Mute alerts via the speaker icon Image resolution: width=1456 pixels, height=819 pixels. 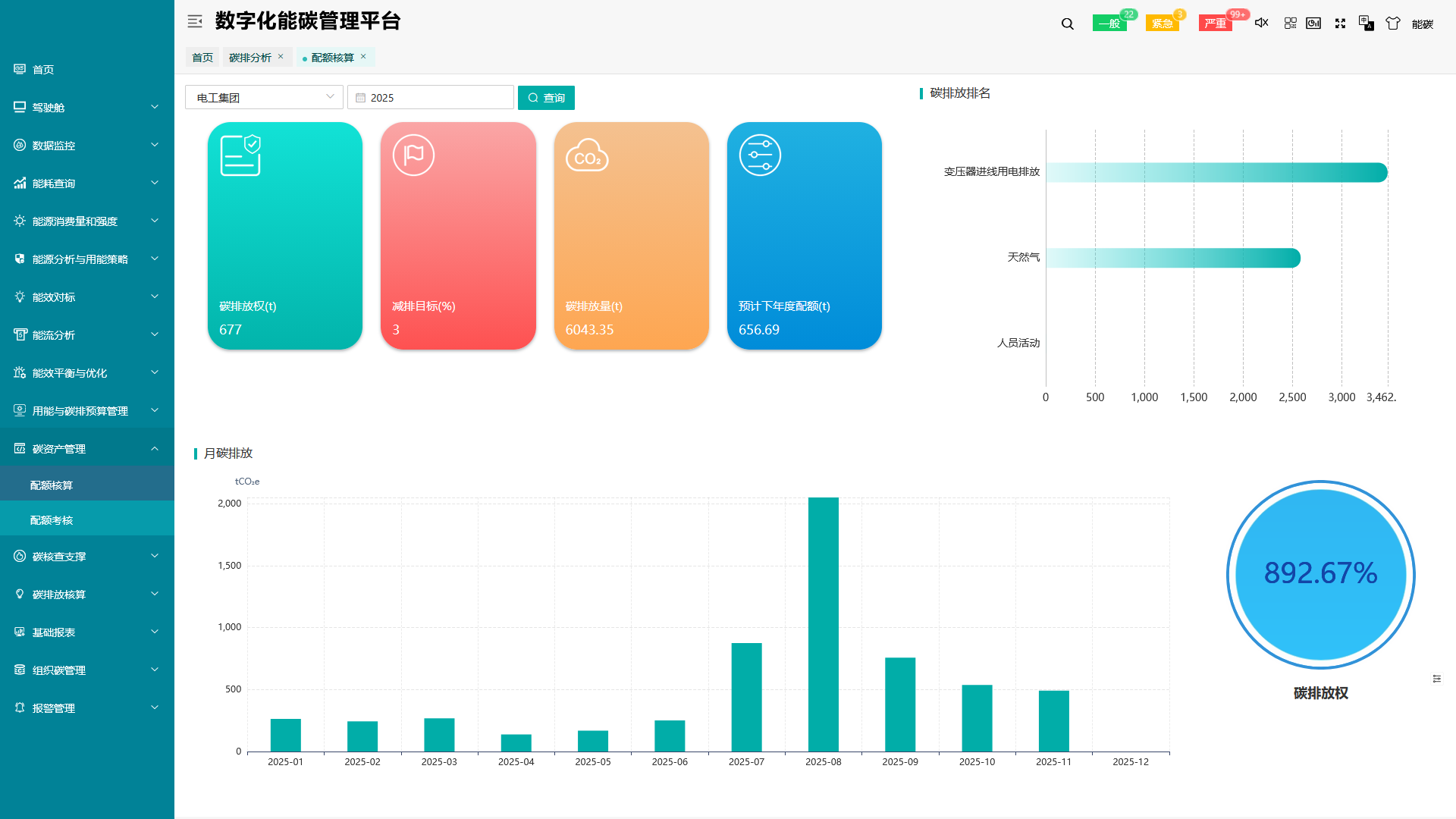[x=1261, y=23]
